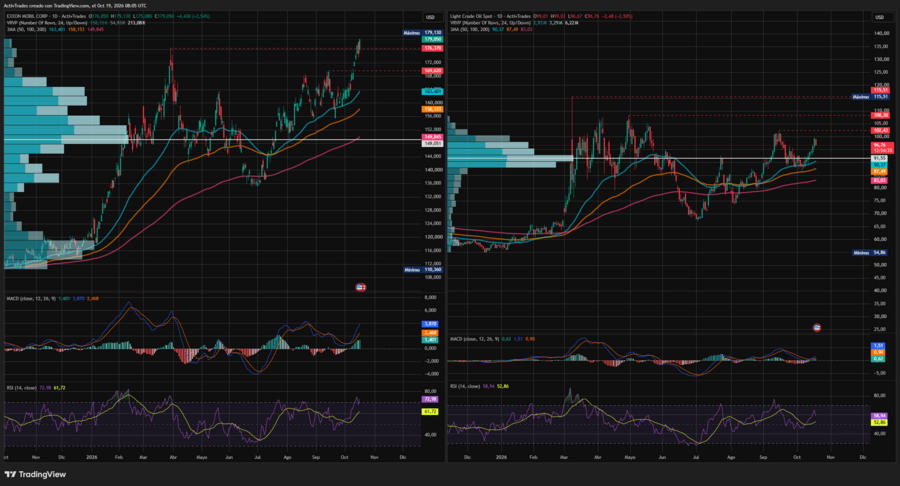900x486 pixels.
Task: Select the MACD (close, 12, 26, 9) legend on the Exxon chart
Action: pos(31,298)
